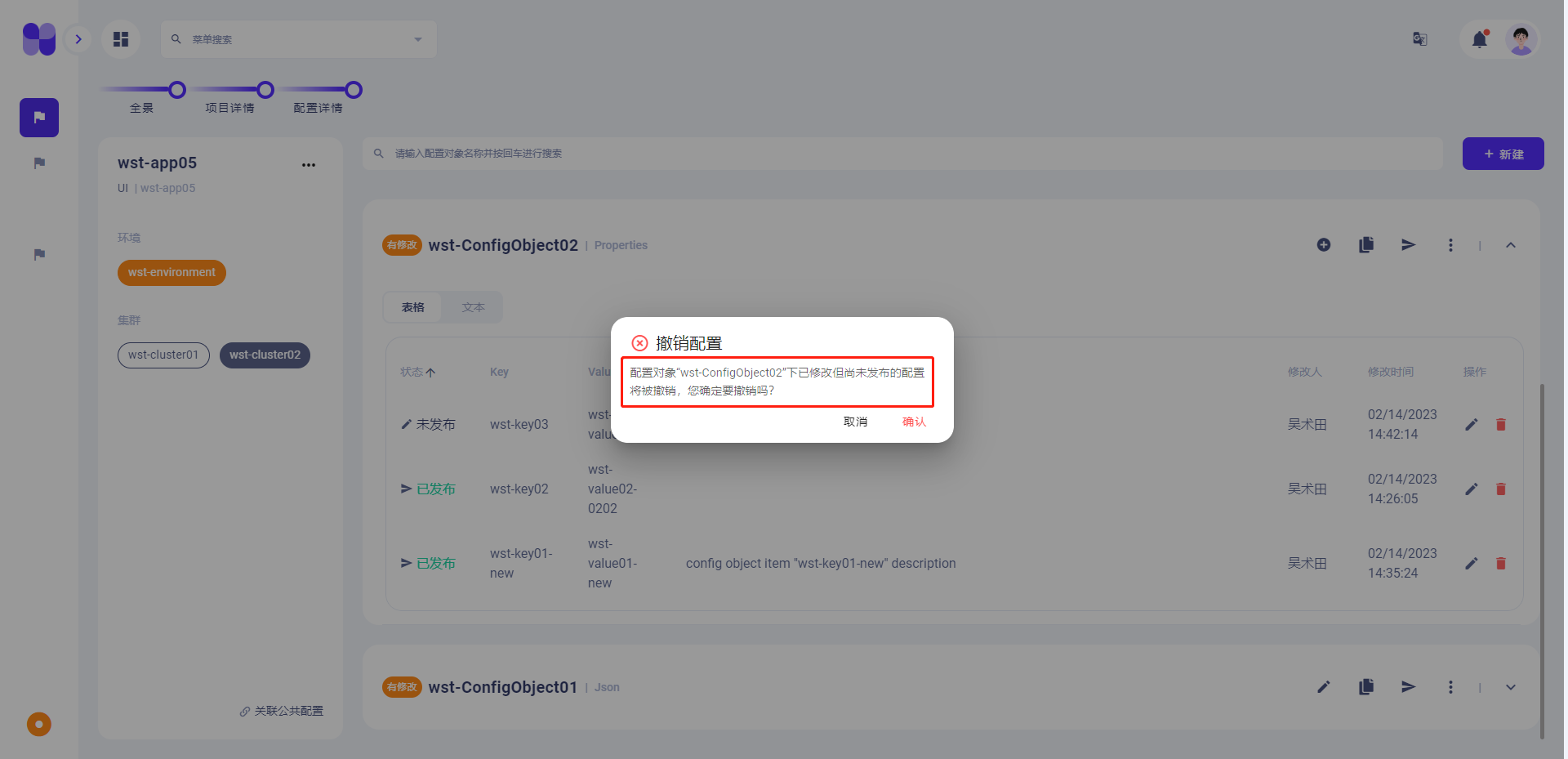Click the wst-key01-new description text
The height and width of the screenshot is (759, 1568).
coord(821,564)
